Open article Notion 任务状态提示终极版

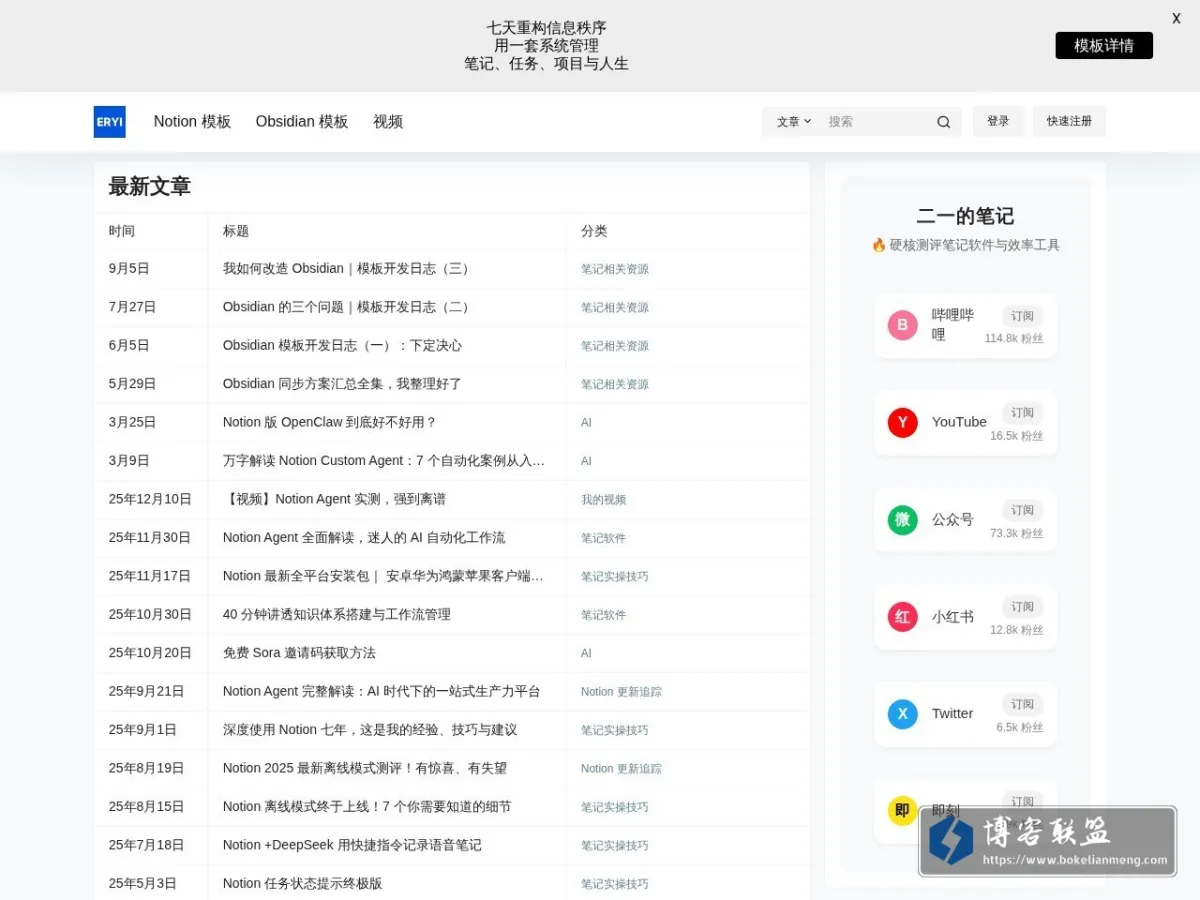click(x=302, y=884)
